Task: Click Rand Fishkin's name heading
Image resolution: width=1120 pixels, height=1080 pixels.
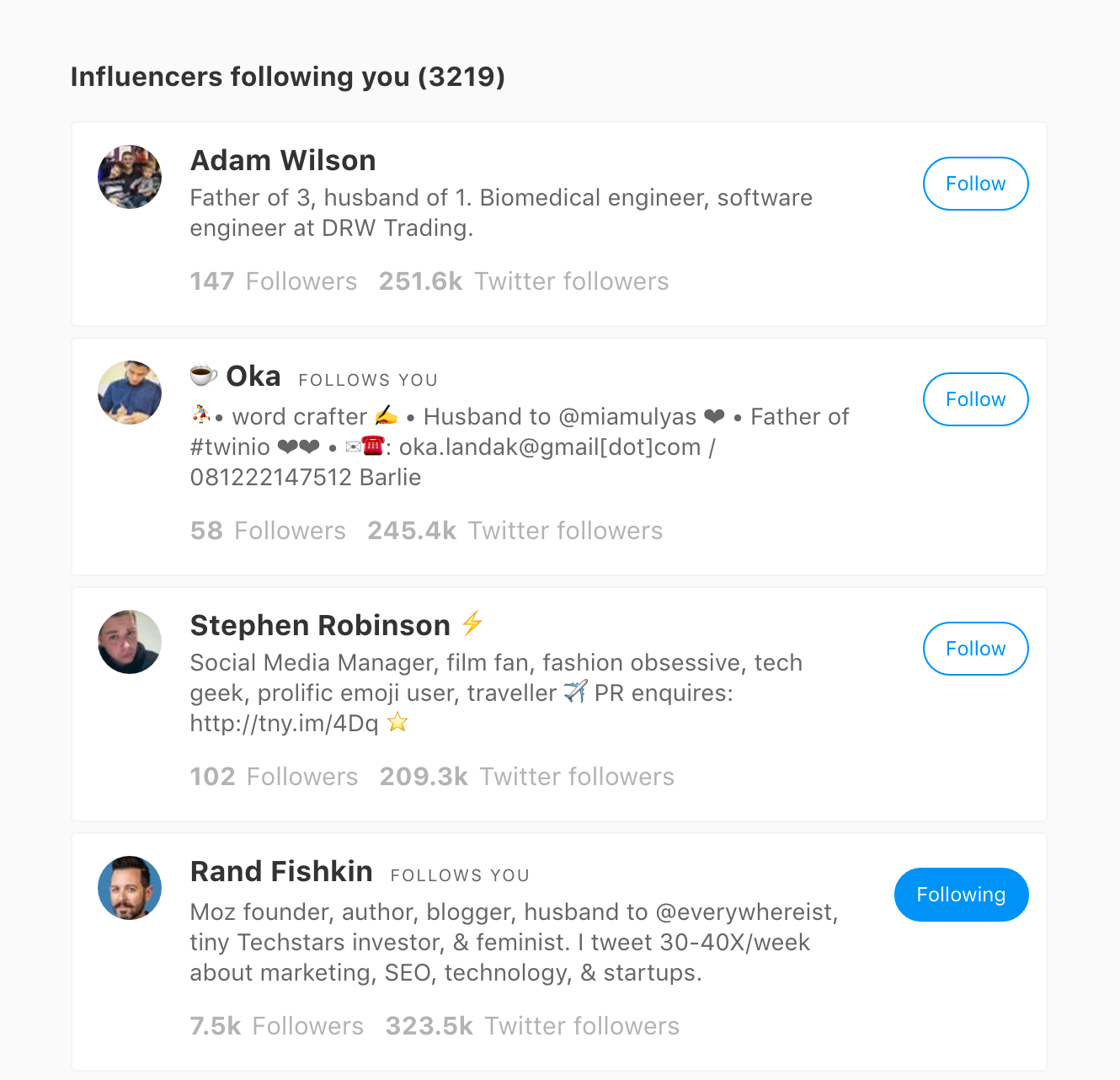Action: [x=281, y=871]
